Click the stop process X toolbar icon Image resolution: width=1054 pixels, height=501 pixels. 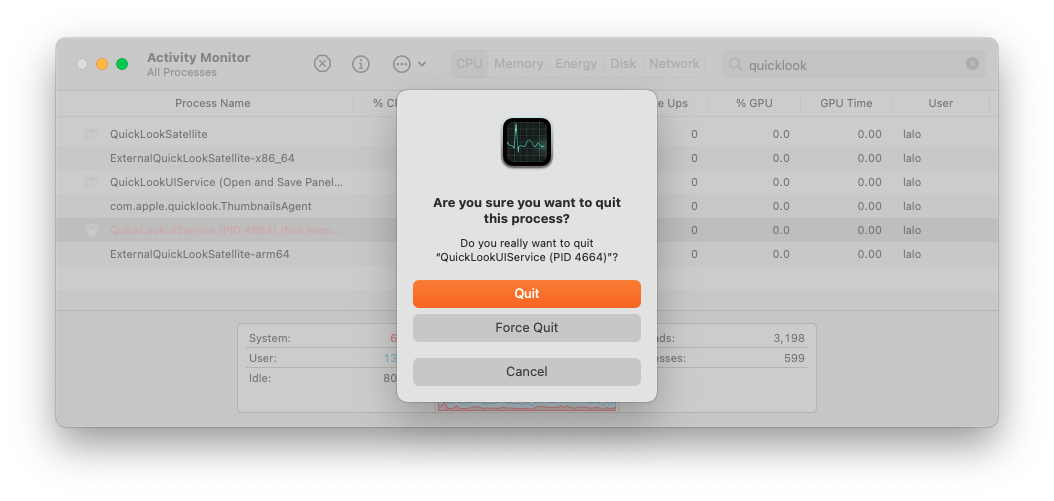[x=323, y=64]
